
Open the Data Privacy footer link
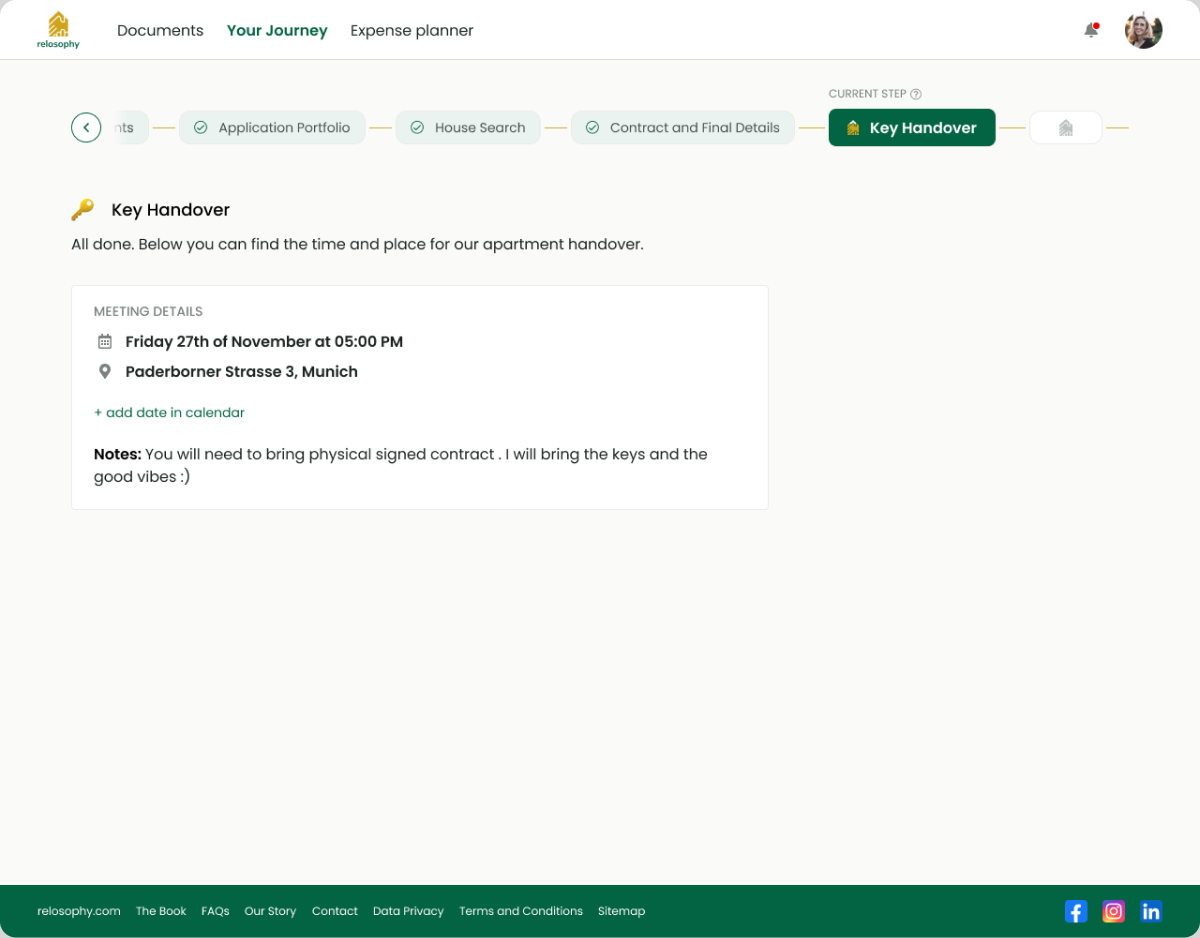point(408,911)
